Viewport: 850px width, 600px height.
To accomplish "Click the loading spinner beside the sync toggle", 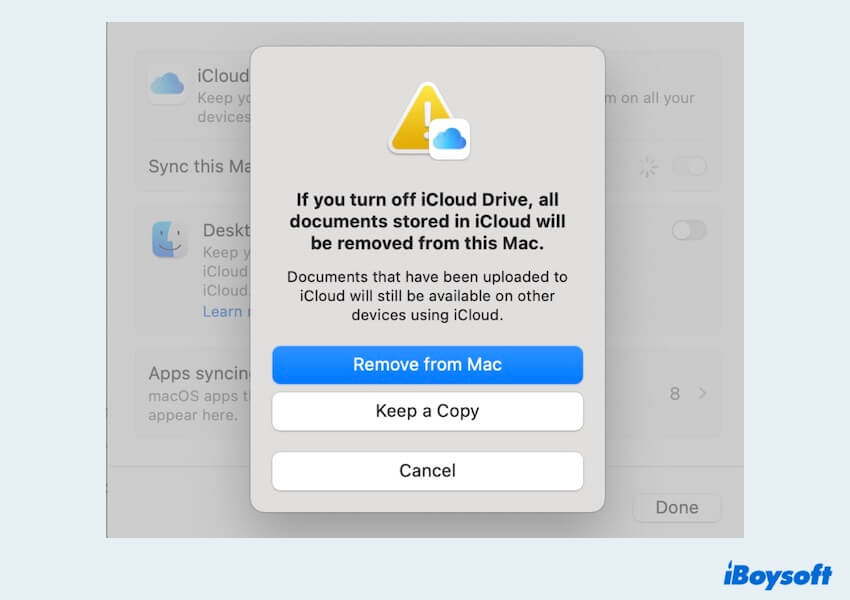I will point(646,167).
